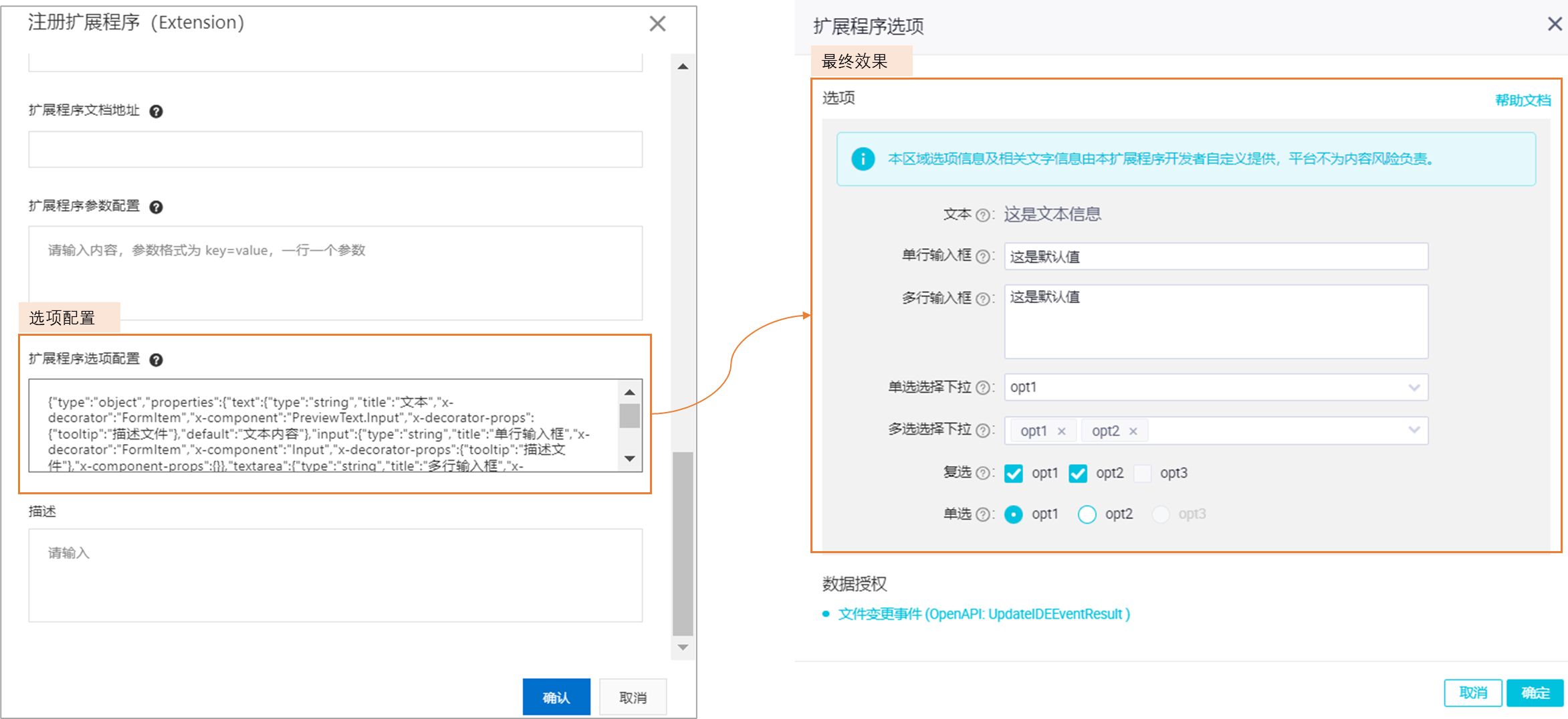Image resolution: width=1568 pixels, height=719 pixels.
Task: Click the 扩展程序文档地址 input field
Action: tap(336, 149)
